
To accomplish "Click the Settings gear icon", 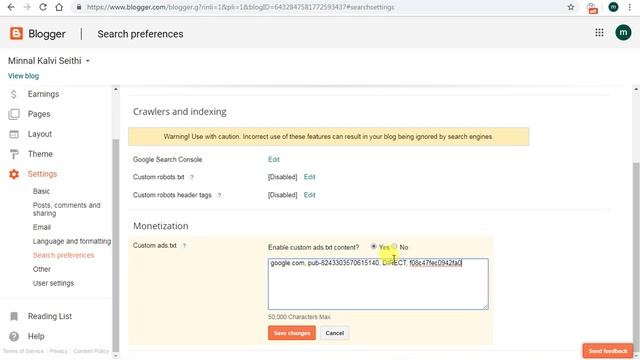I will point(14,174).
